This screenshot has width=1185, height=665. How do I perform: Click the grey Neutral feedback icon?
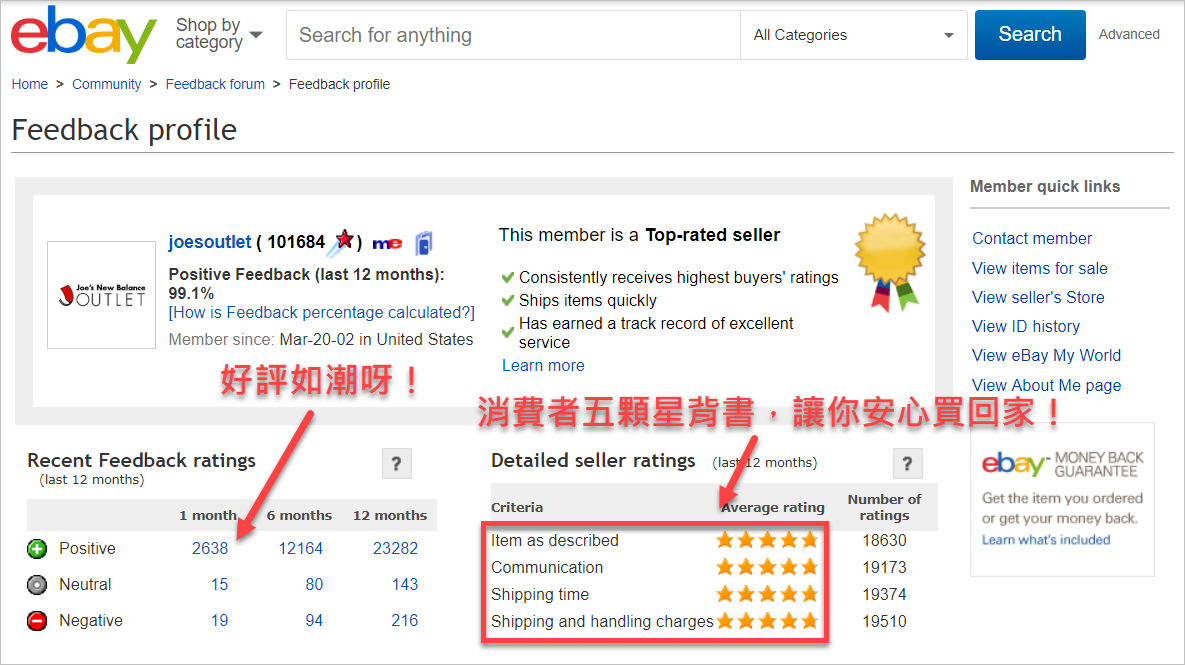pos(37,585)
